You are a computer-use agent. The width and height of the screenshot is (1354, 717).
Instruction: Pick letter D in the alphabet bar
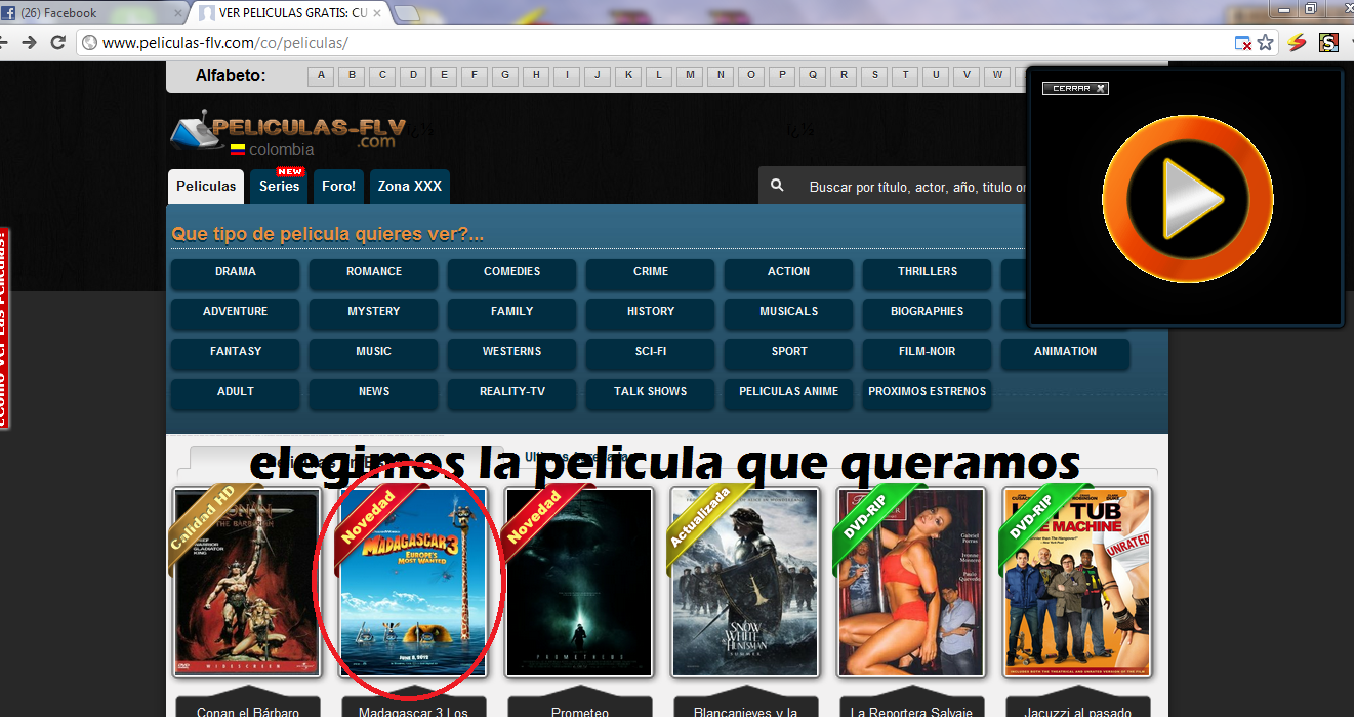[x=413, y=75]
